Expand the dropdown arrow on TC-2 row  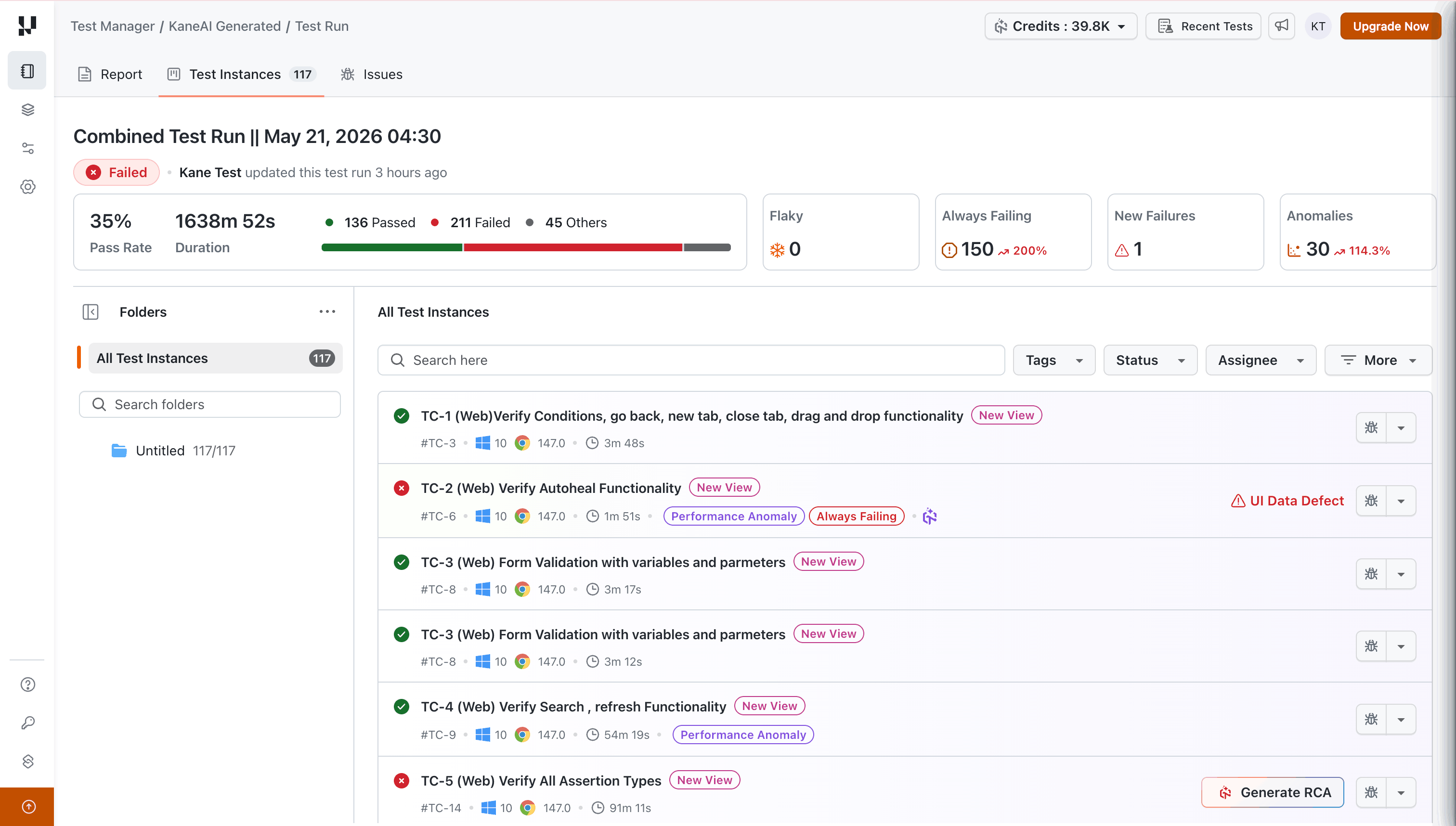point(1401,501)
